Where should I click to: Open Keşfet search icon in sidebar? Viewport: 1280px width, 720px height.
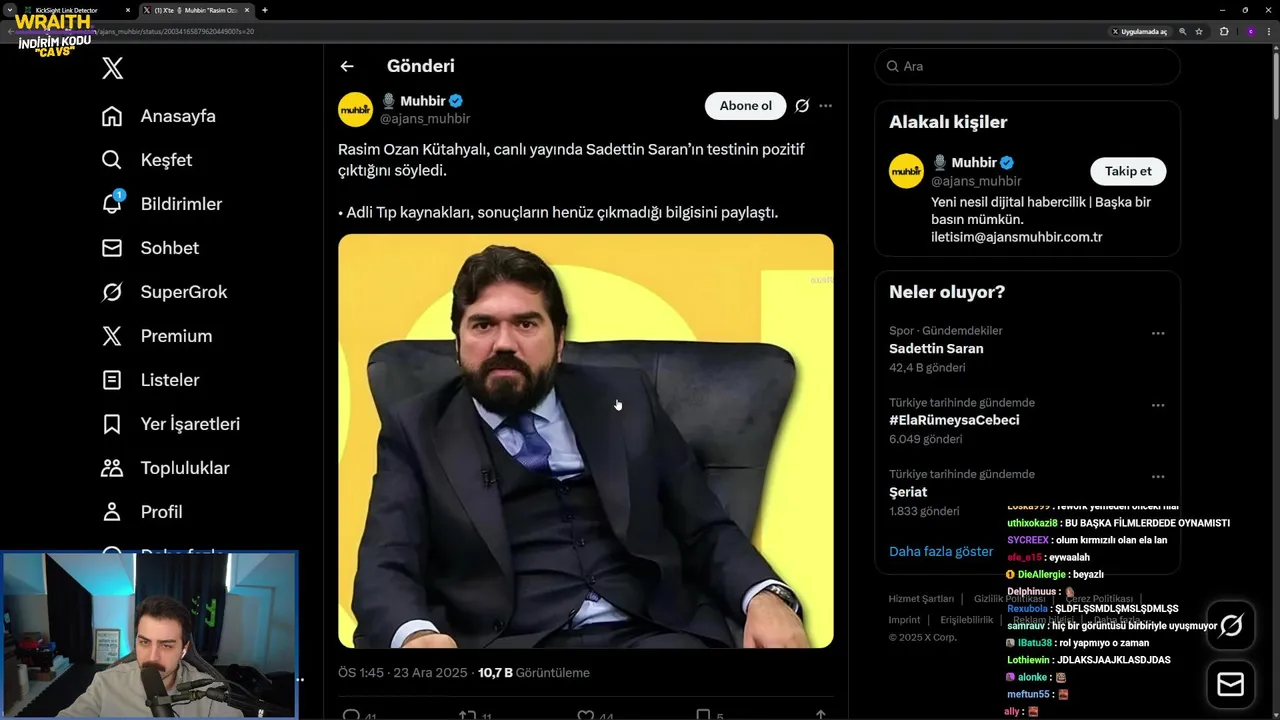[x=113, y=160]
